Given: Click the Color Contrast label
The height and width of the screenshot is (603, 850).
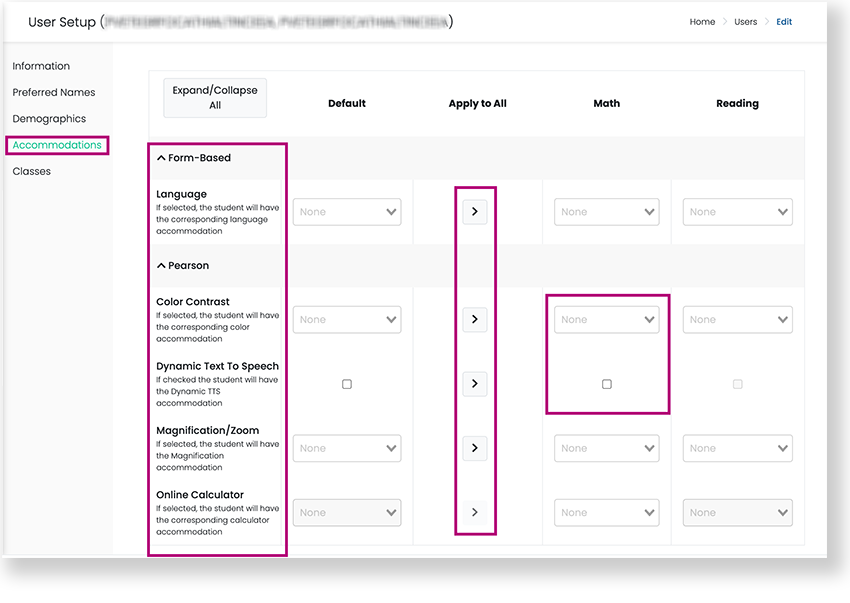Looking at the screenshot, I should pos(192,302).
